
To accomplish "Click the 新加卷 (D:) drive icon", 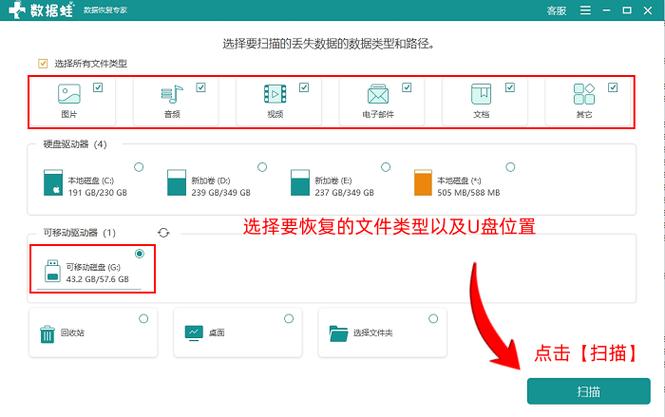I will [x=176, y=183].
